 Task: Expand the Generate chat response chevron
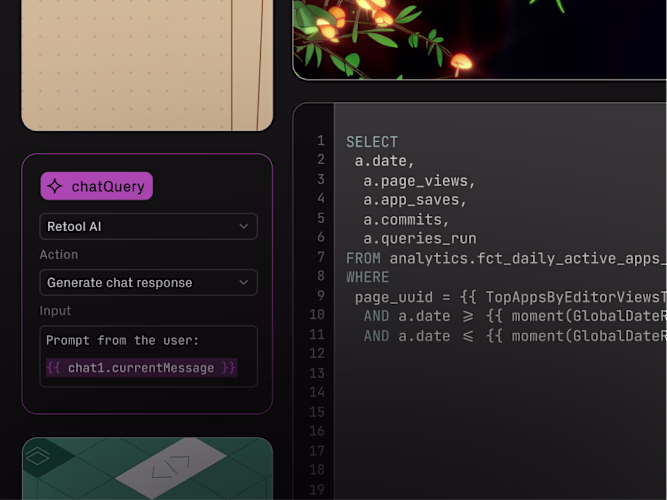point(243,283)
